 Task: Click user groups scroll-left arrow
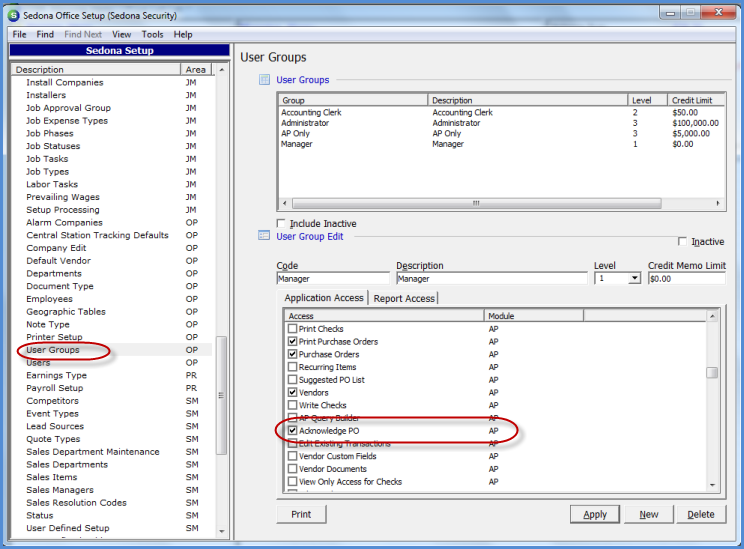(x=284, y=203)
